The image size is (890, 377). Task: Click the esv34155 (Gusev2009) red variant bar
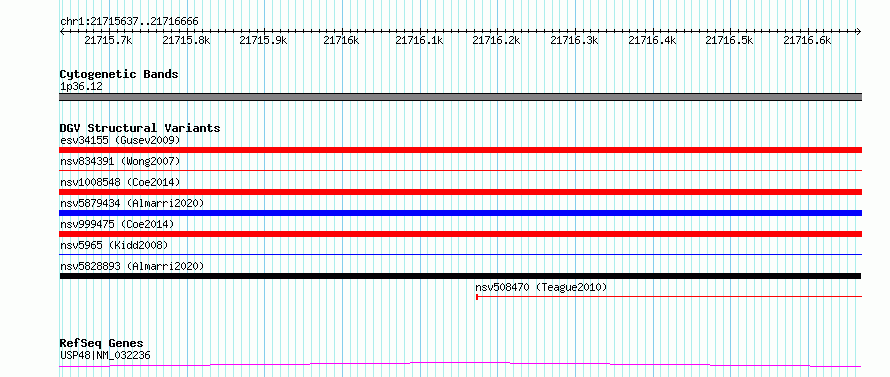[460, 150]
